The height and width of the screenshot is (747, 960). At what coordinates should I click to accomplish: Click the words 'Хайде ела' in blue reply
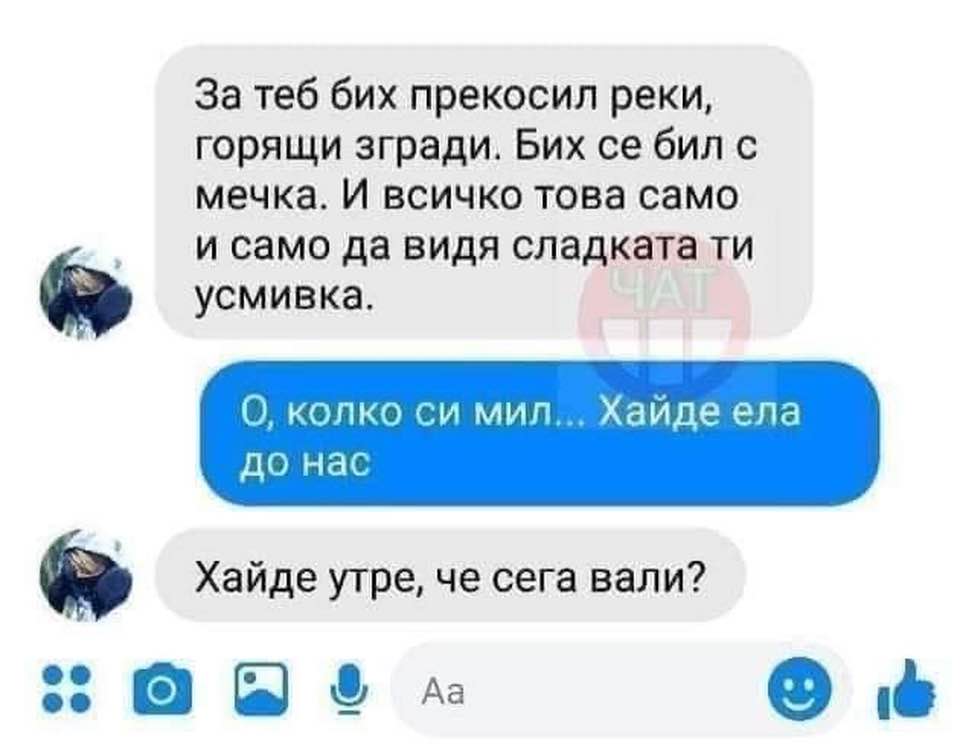click(x=699, y=412)
